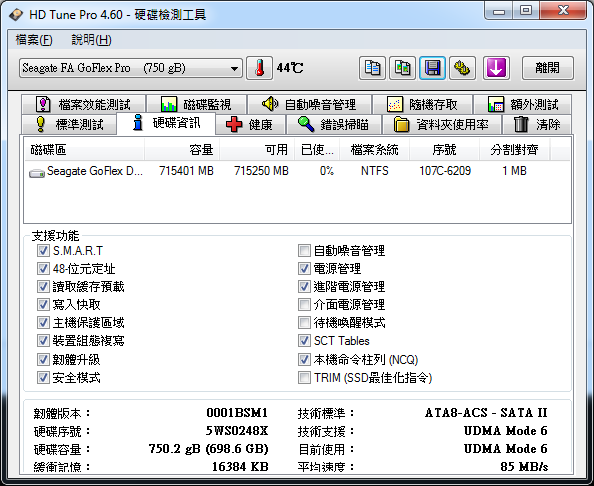Switch to the 資料夾使用率 tab

442,124
